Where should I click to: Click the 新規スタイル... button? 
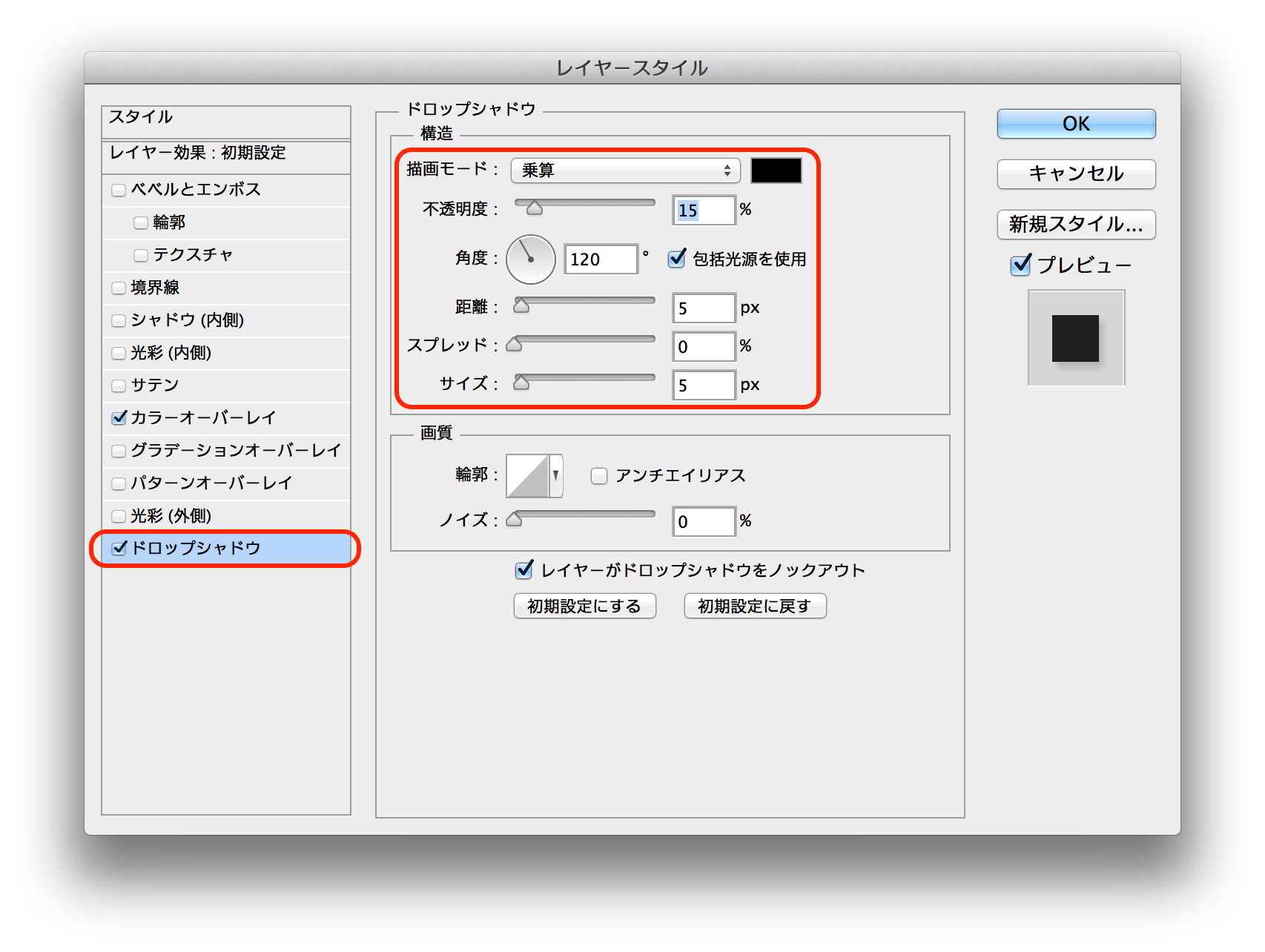1076,225
